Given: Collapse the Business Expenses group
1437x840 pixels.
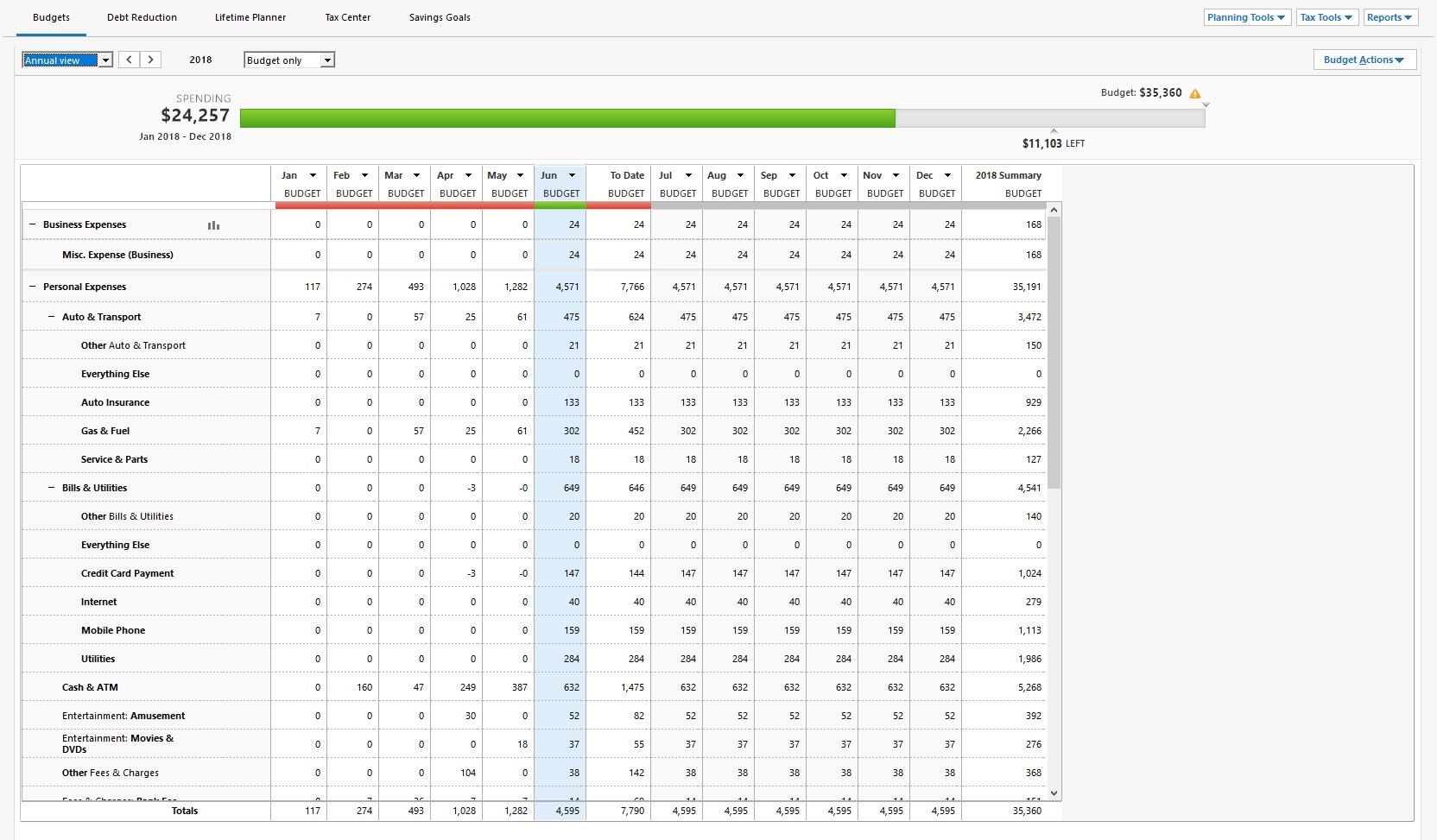Looking at the screenshot, I should coord(33,224).
